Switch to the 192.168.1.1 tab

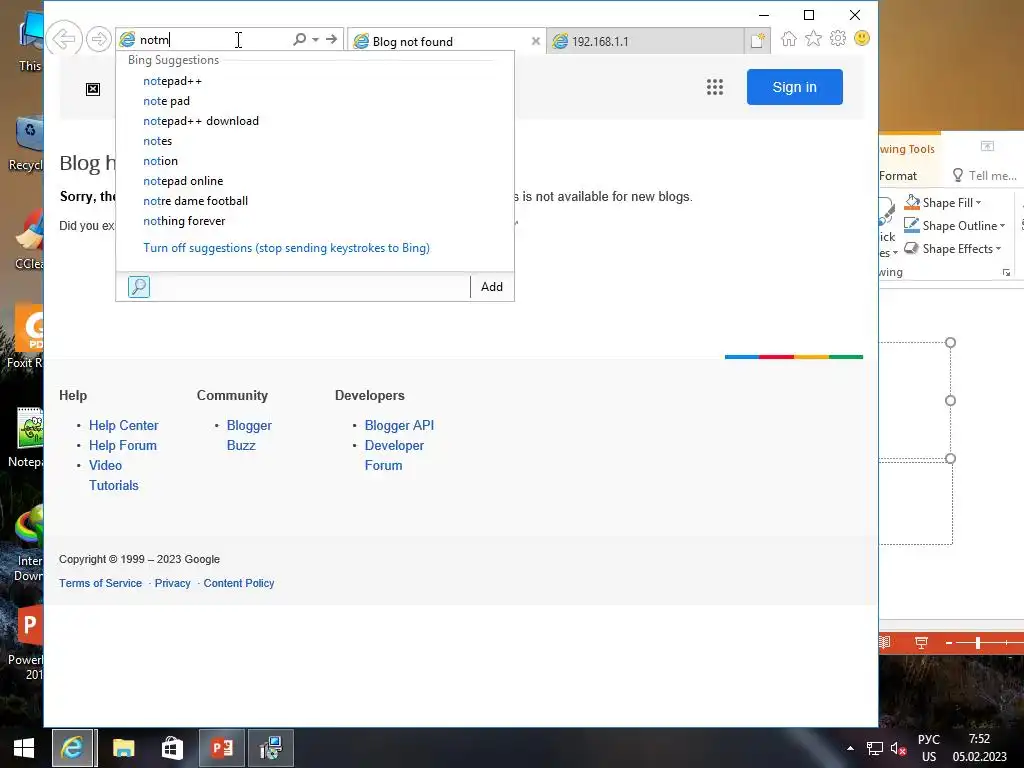645,41
